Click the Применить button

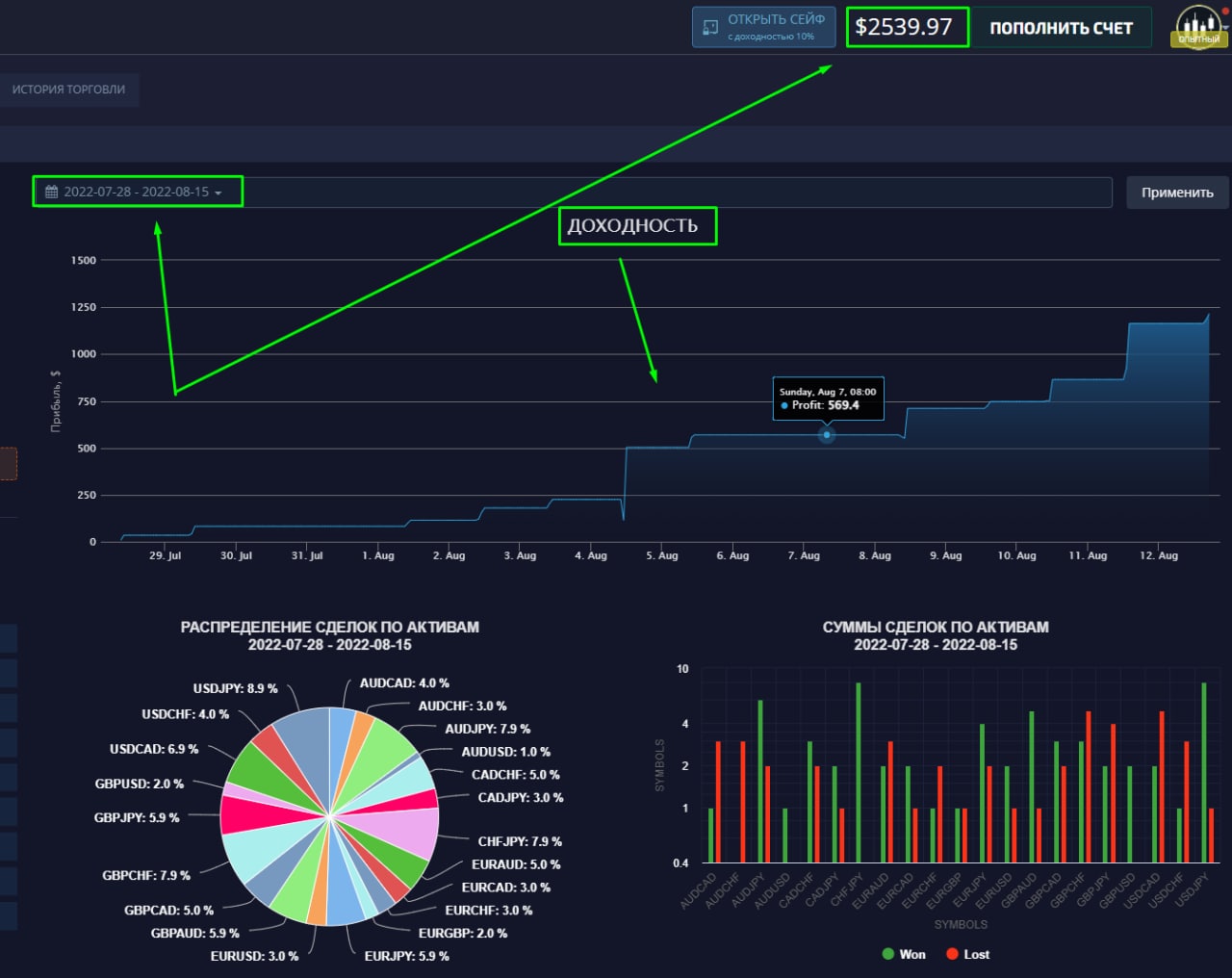[1177, 193]
